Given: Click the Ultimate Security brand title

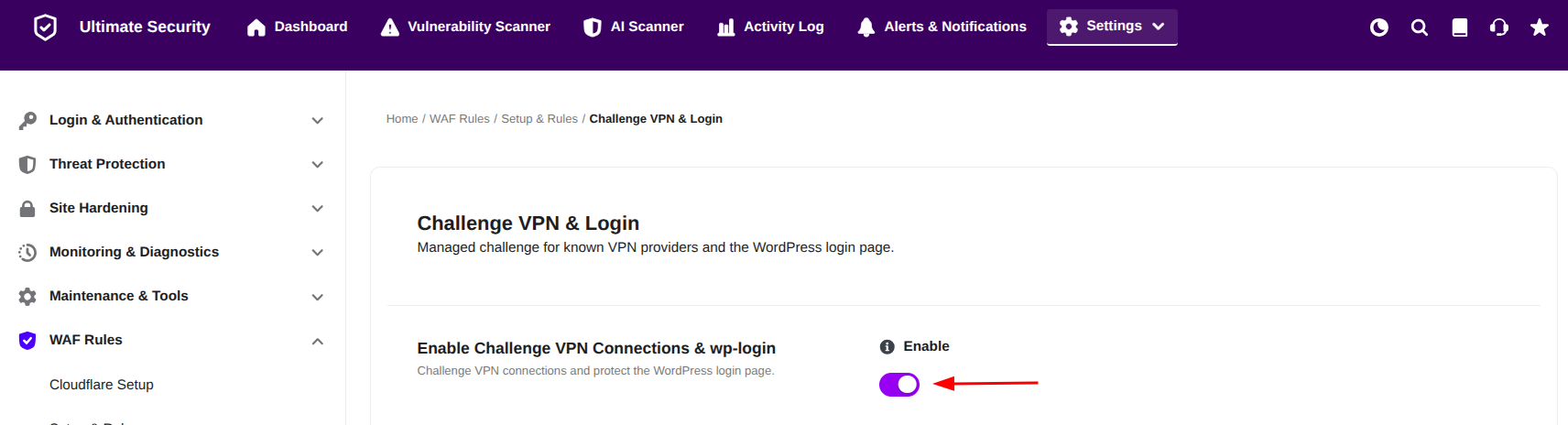Looking at the screenshot, I should [145, 27].
